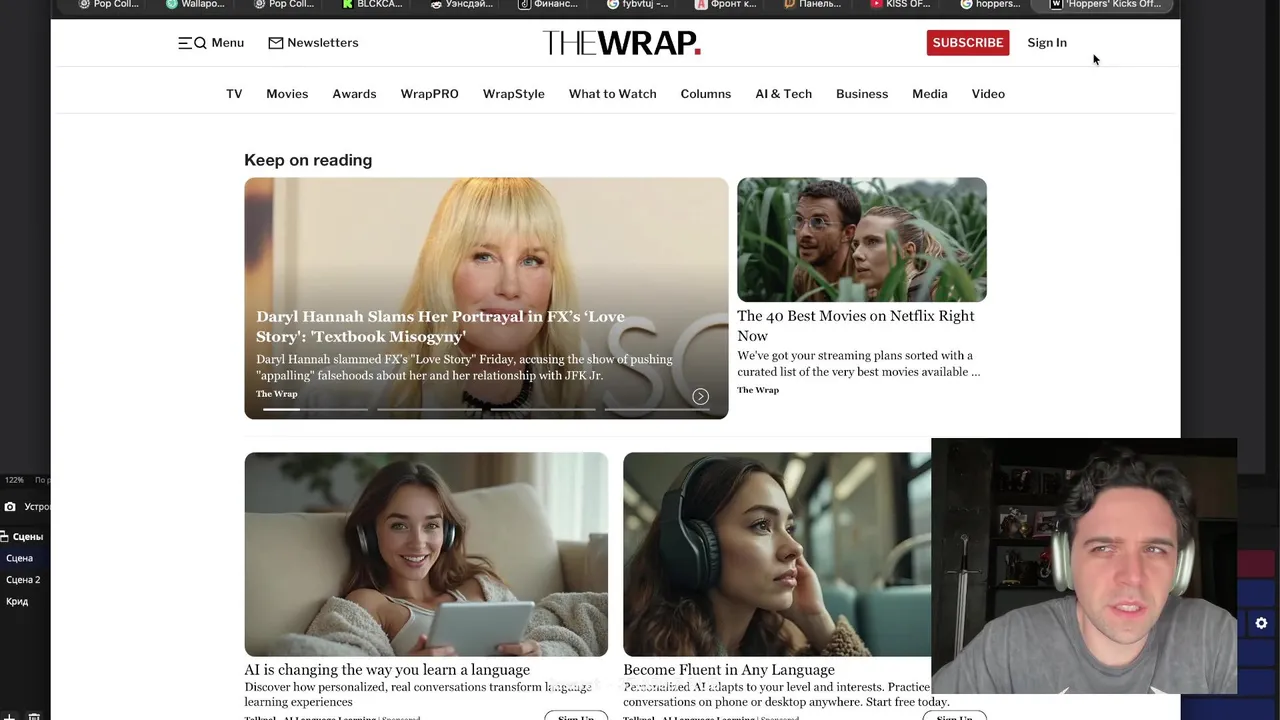Switch to the 'Hoppers' Kicks Off browser tab
Image resolution: width=1280 pixels, height=720 pixels.
1104,4
